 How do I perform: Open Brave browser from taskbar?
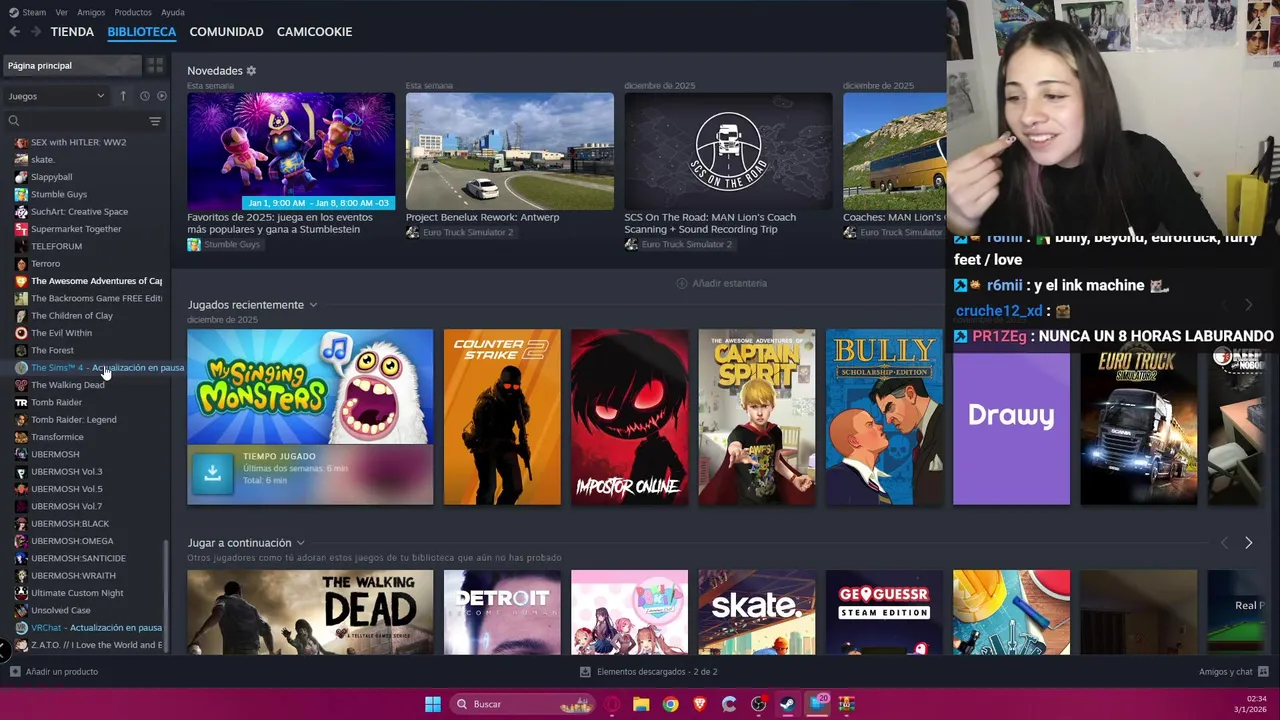click(x=700, y=704)
